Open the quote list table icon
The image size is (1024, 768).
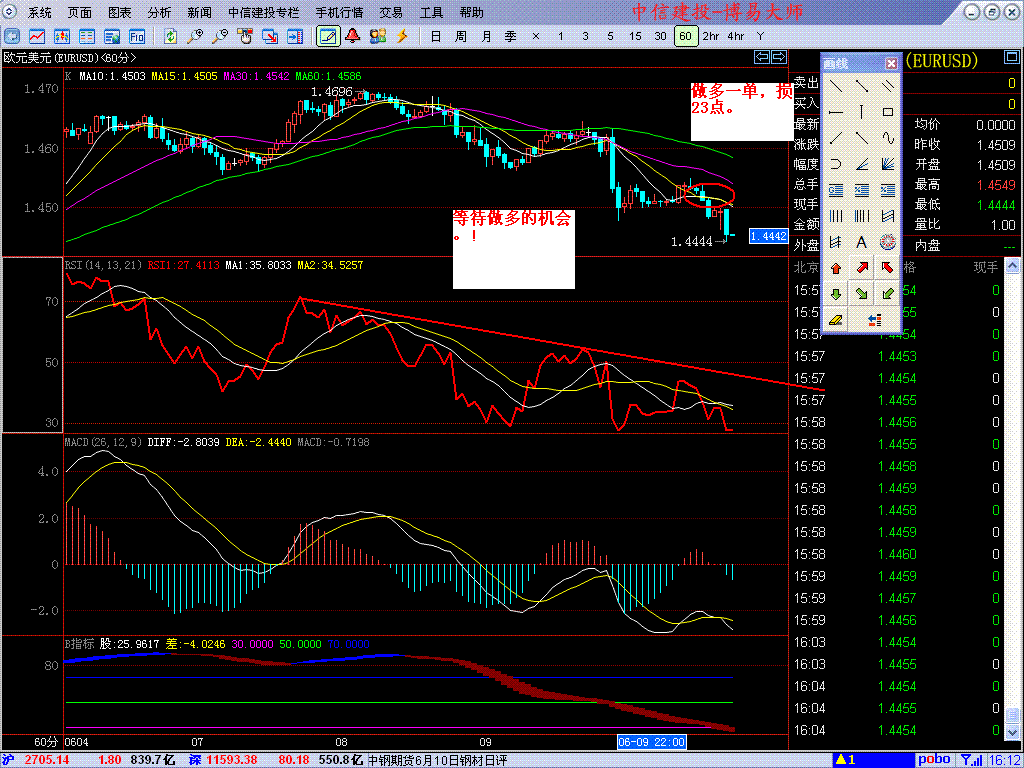point(87,36)
